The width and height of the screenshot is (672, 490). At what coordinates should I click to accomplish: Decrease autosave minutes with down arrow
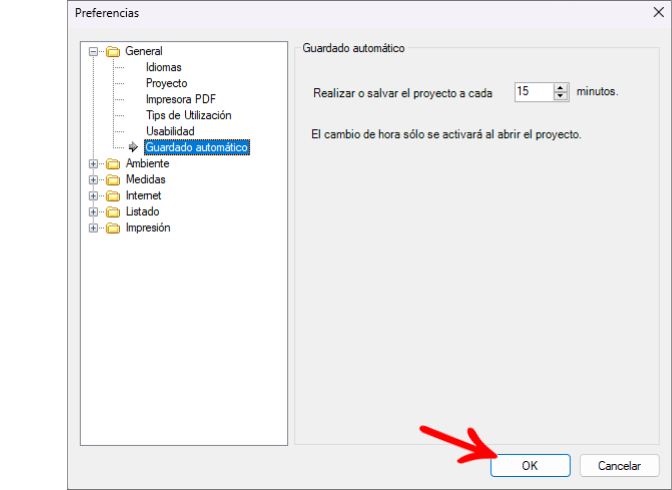[560, 96]
